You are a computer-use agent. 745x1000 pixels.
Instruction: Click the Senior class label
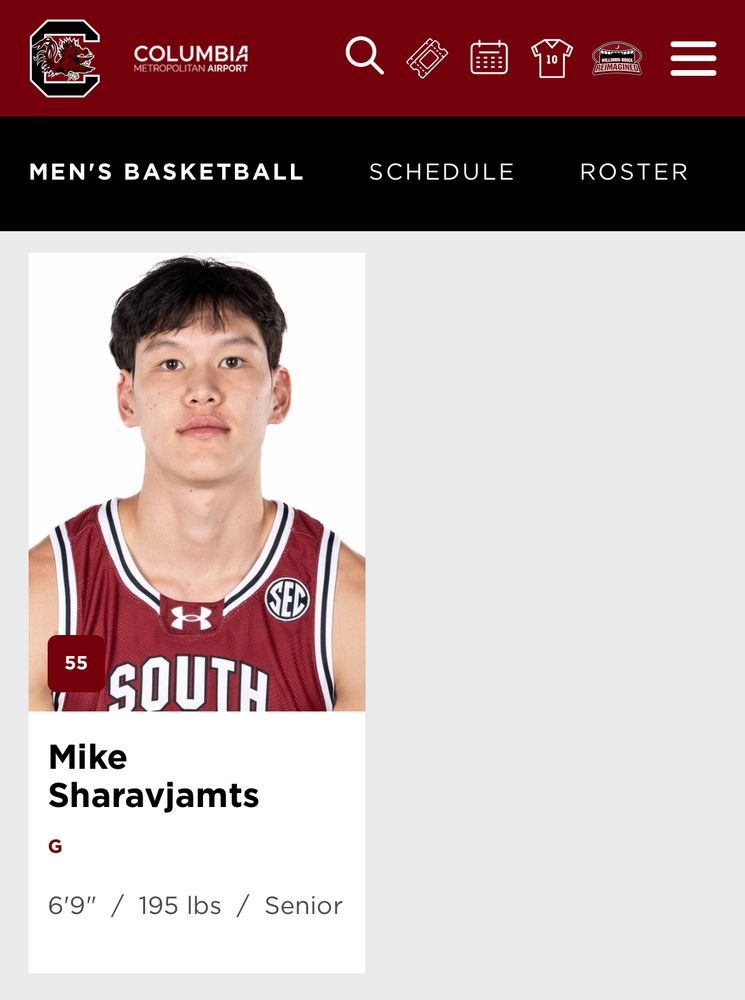click(x=304, y=906)
